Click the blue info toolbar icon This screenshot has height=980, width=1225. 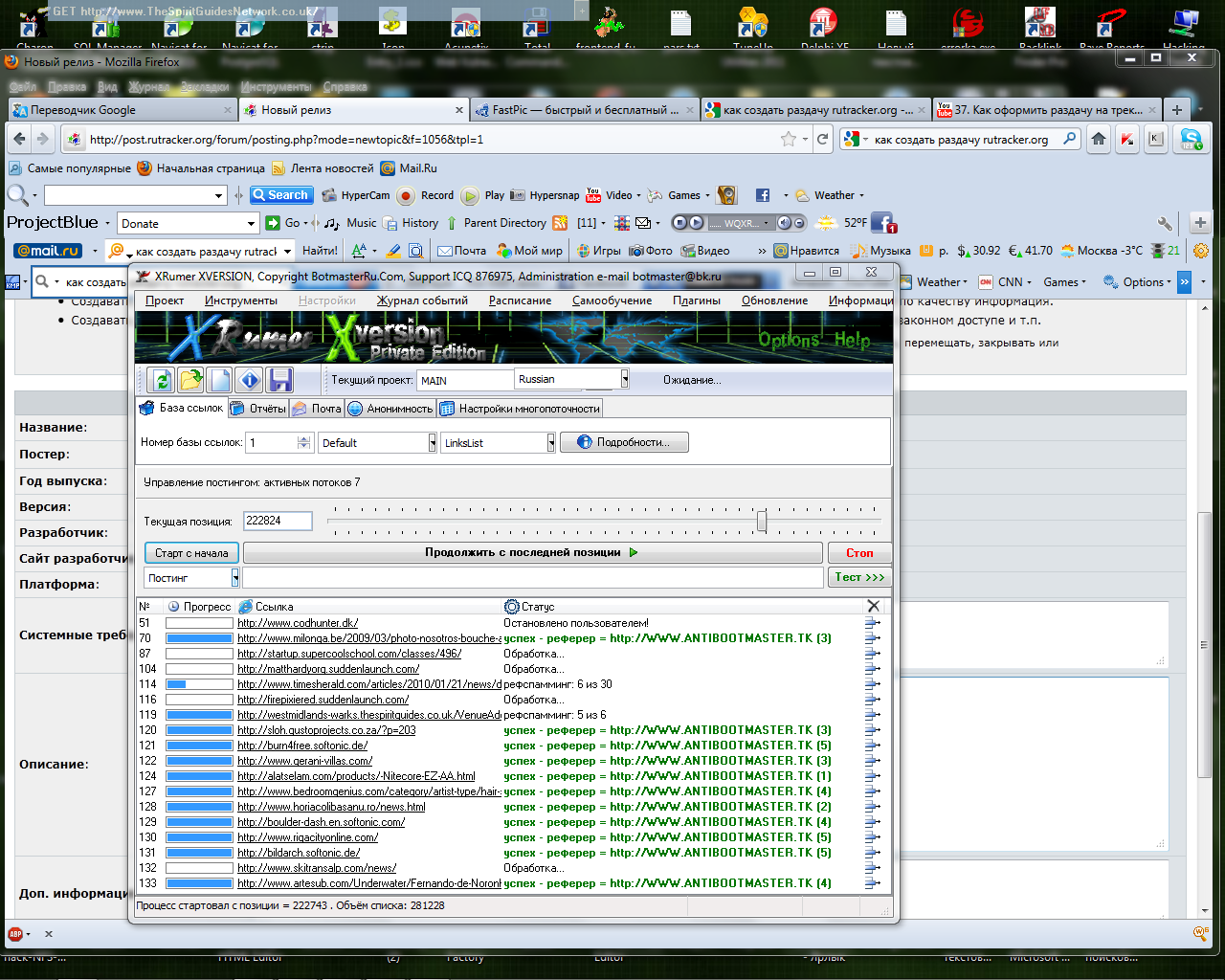tap(250, 380)
